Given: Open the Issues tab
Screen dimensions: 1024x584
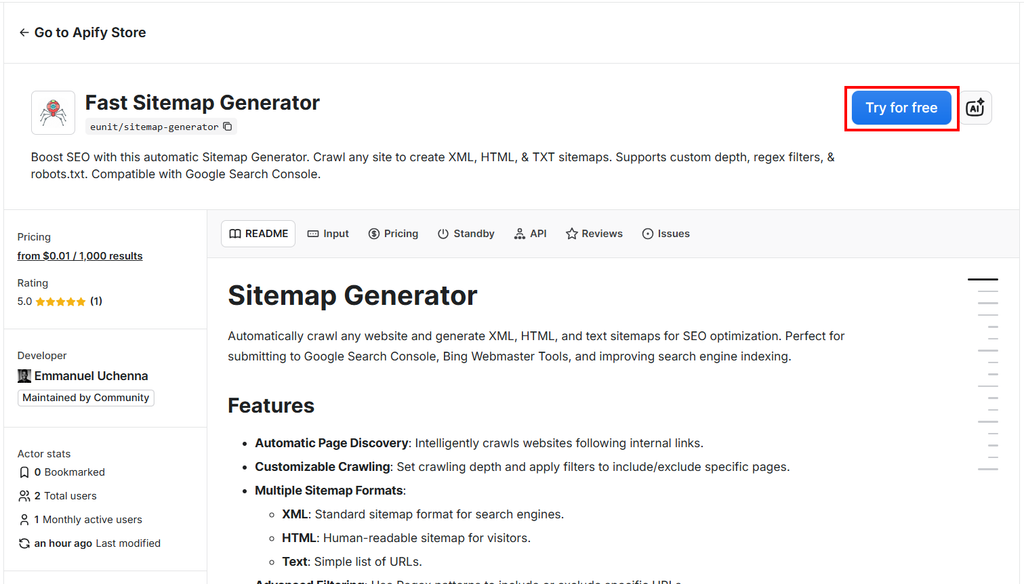Looking at the screenshot, I should (666, 234).
